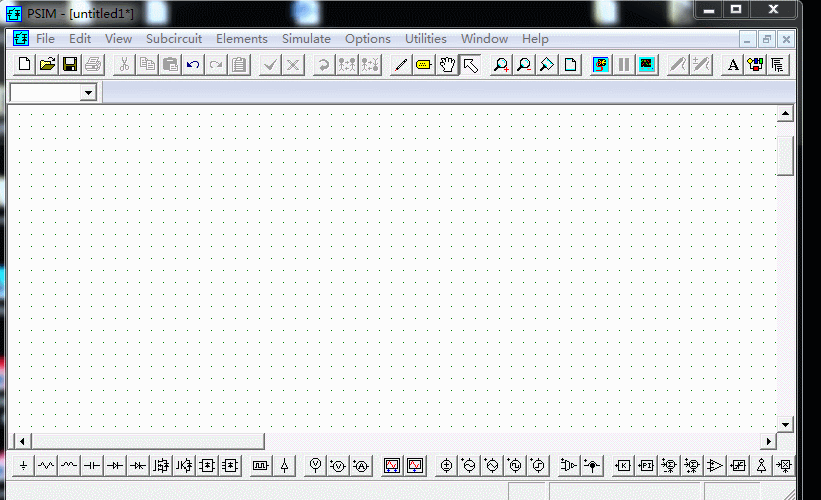821x500 pixels.
Task: Open the Subcircuit menu
Action: [174, 39]
